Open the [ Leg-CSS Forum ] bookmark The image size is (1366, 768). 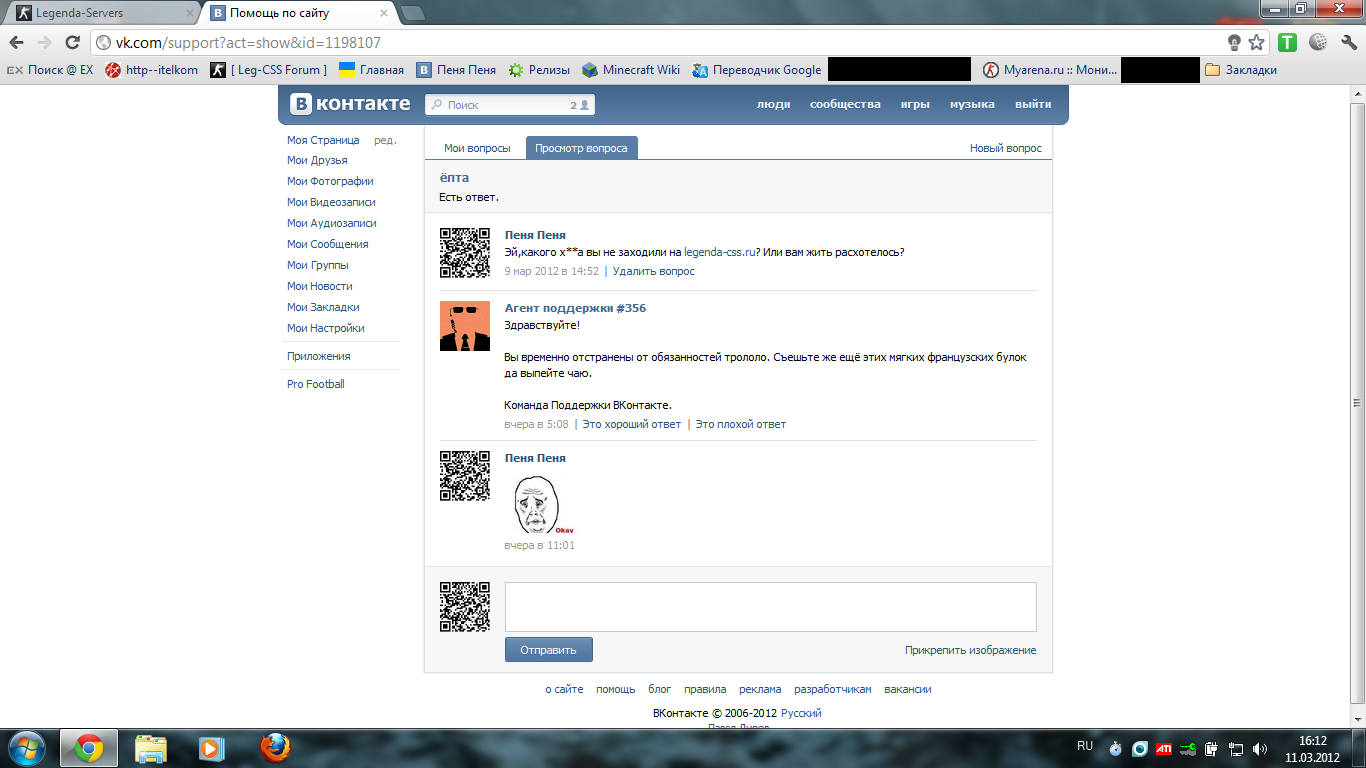point(268,70)
